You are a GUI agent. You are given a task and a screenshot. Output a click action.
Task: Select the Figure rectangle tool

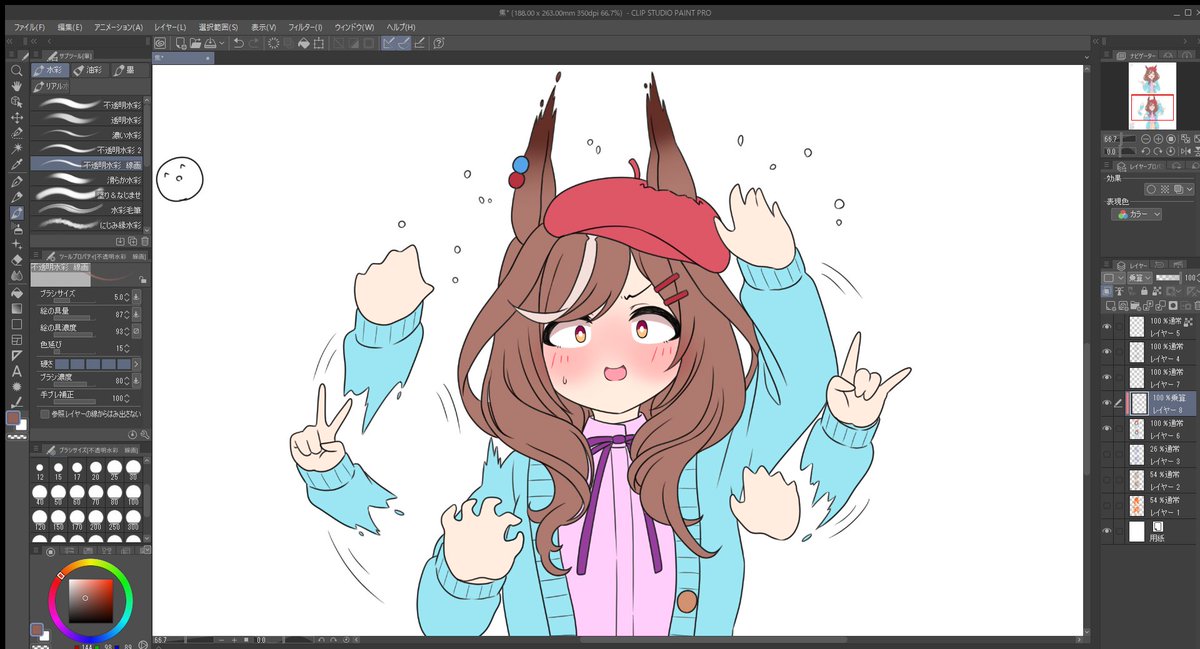[16, 324]
